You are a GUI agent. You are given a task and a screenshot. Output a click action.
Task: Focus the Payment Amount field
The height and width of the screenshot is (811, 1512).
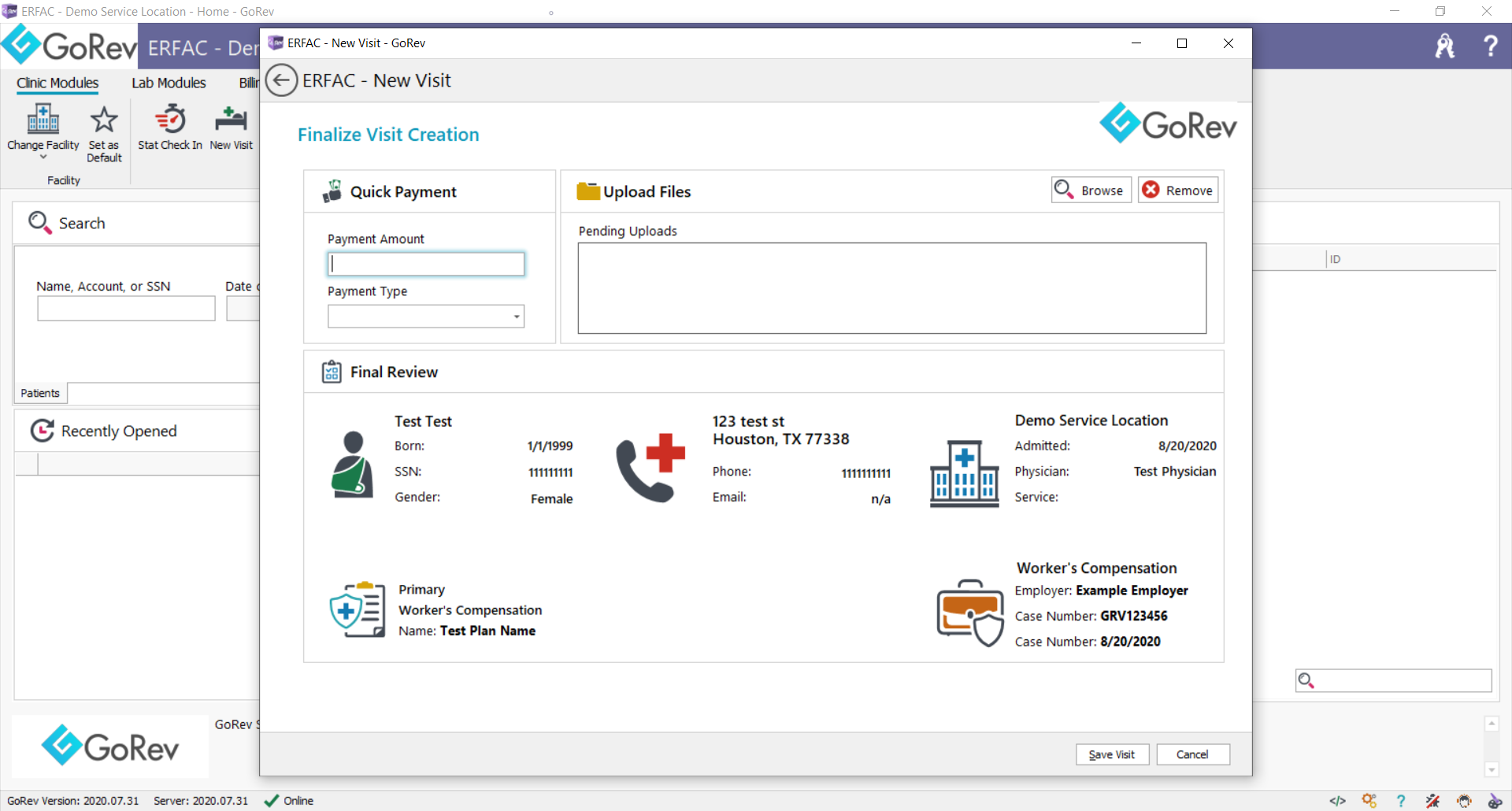pos(426,264)
